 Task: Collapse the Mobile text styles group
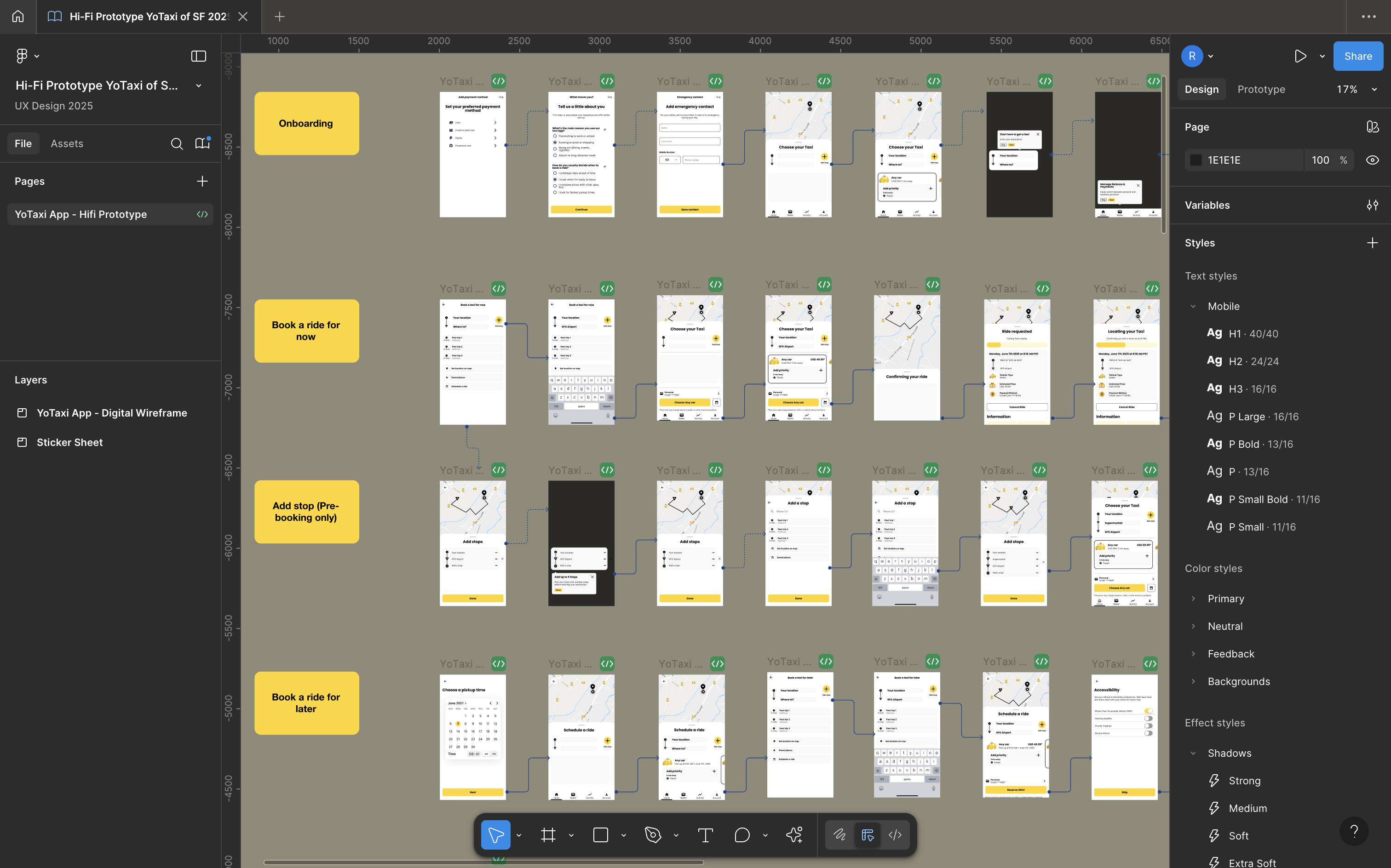(1193, 306)
